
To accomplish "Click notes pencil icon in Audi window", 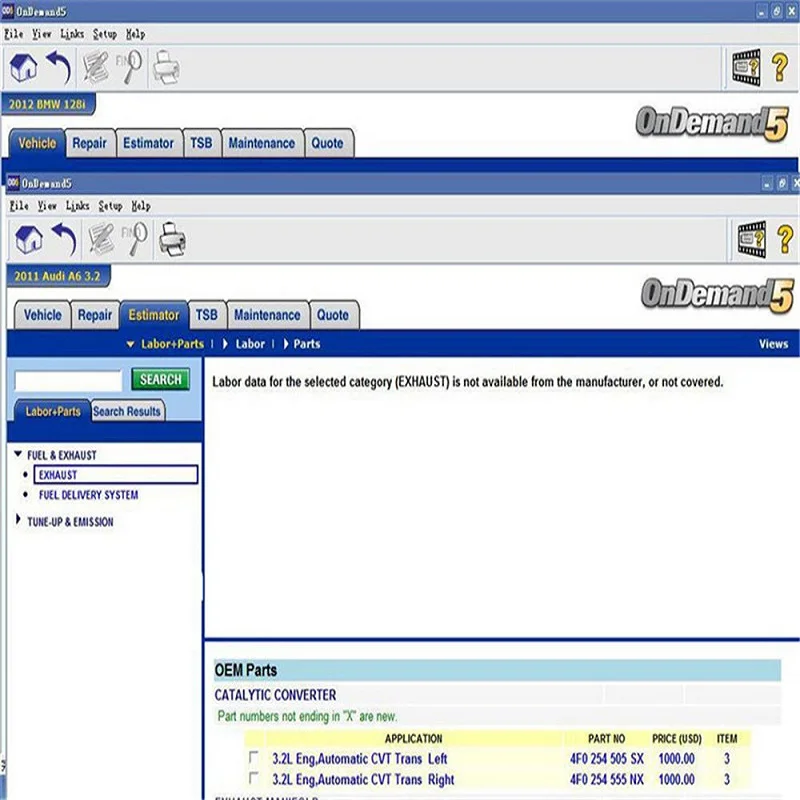I will point(101,239).
